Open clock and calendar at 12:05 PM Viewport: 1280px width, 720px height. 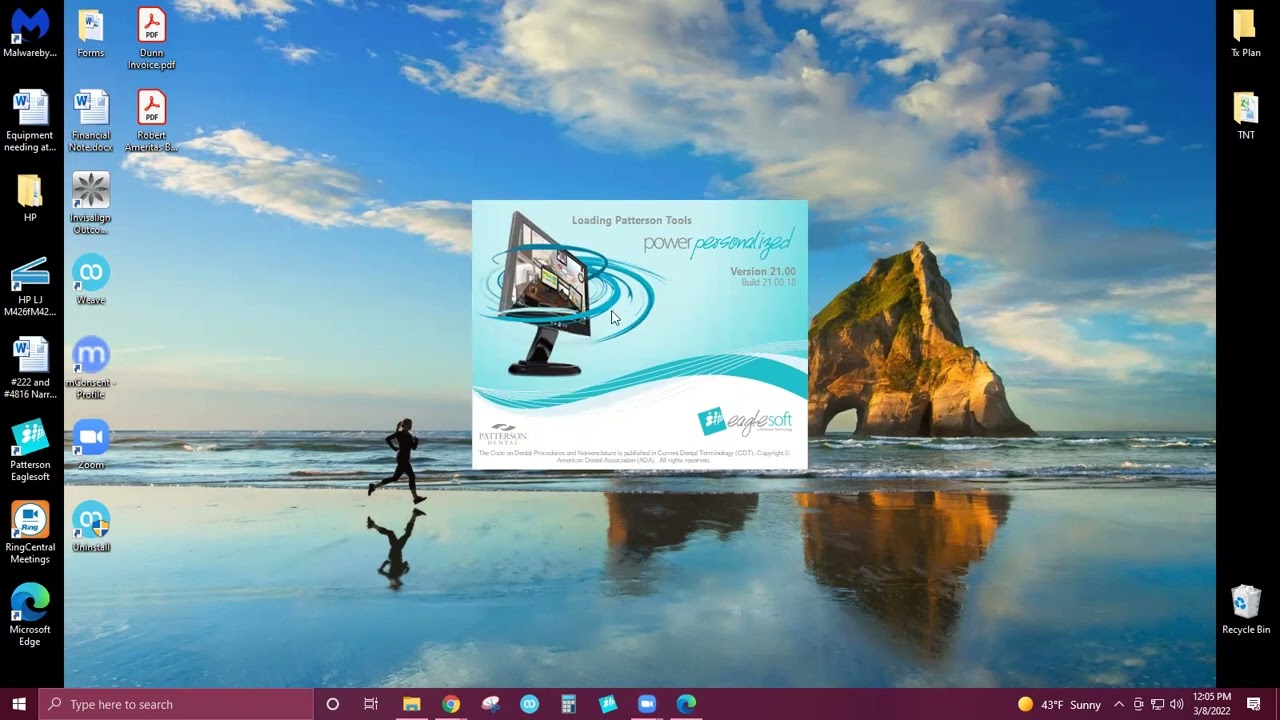(x=1212, y=704)
